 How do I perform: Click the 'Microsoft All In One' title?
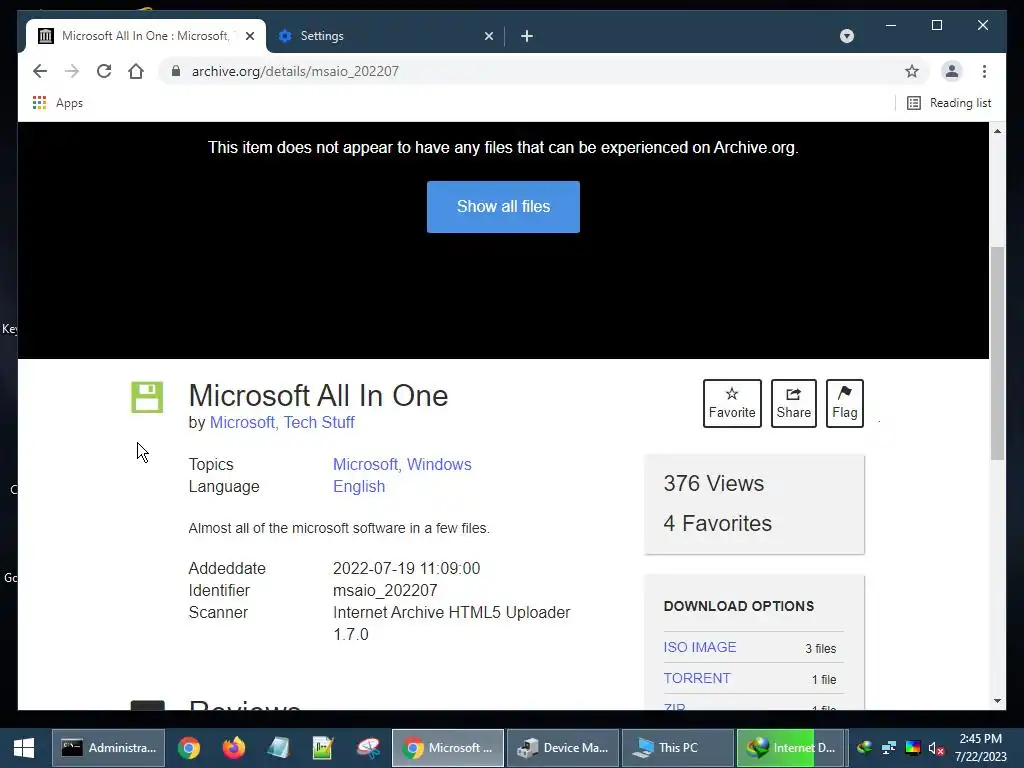pos(318,396)
